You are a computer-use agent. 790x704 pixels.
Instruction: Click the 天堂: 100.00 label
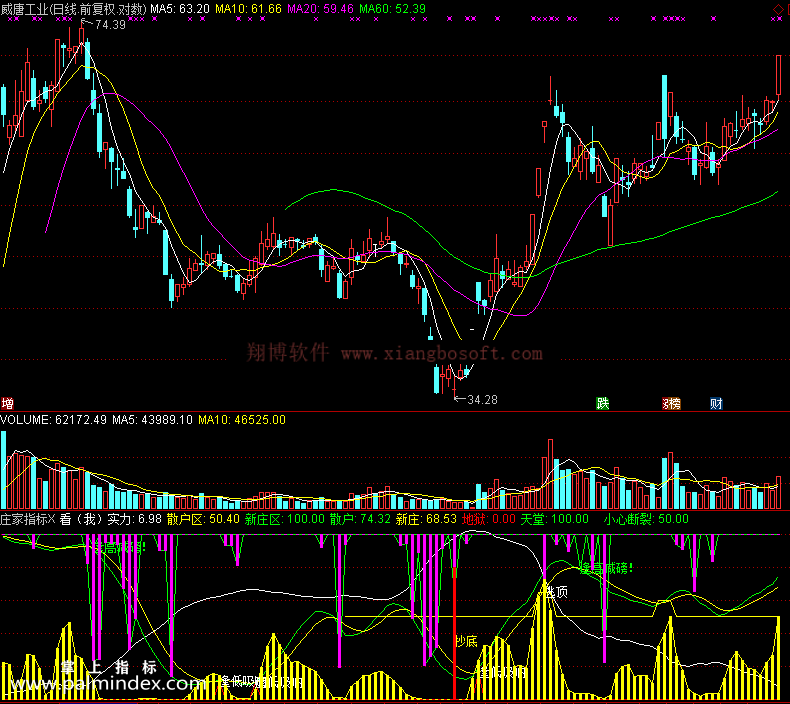pyautogui.click(x=554, y=519)
